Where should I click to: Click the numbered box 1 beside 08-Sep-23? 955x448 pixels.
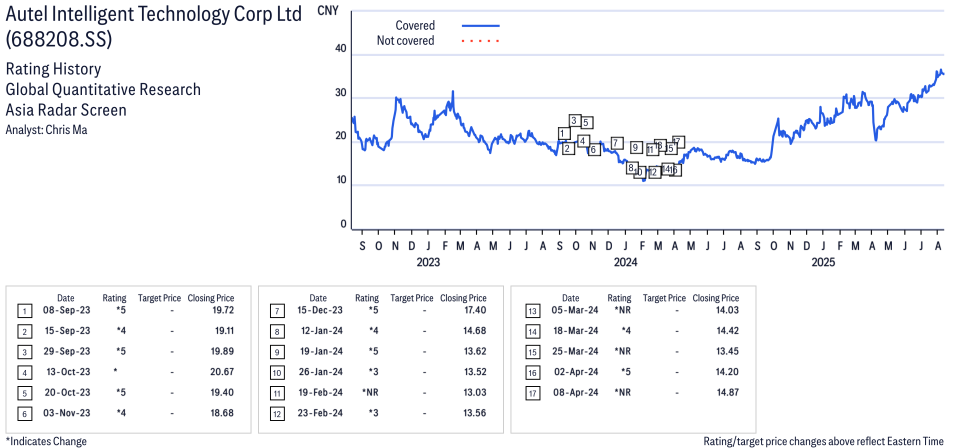pos(23,312)
